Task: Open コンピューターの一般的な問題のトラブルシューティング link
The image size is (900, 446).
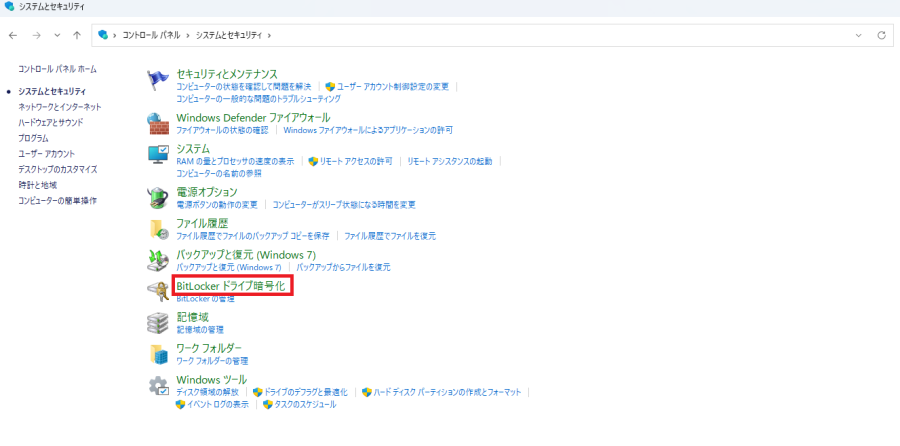Action: pyautogui.click(x=258, y=99)
